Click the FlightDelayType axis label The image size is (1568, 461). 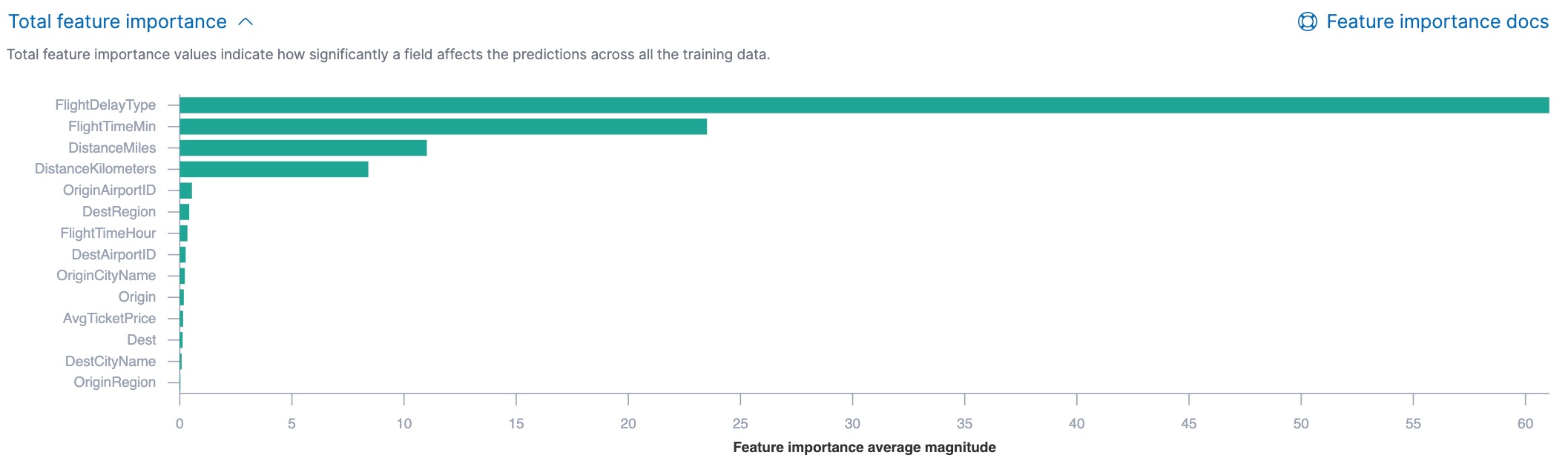pos(104,105)
